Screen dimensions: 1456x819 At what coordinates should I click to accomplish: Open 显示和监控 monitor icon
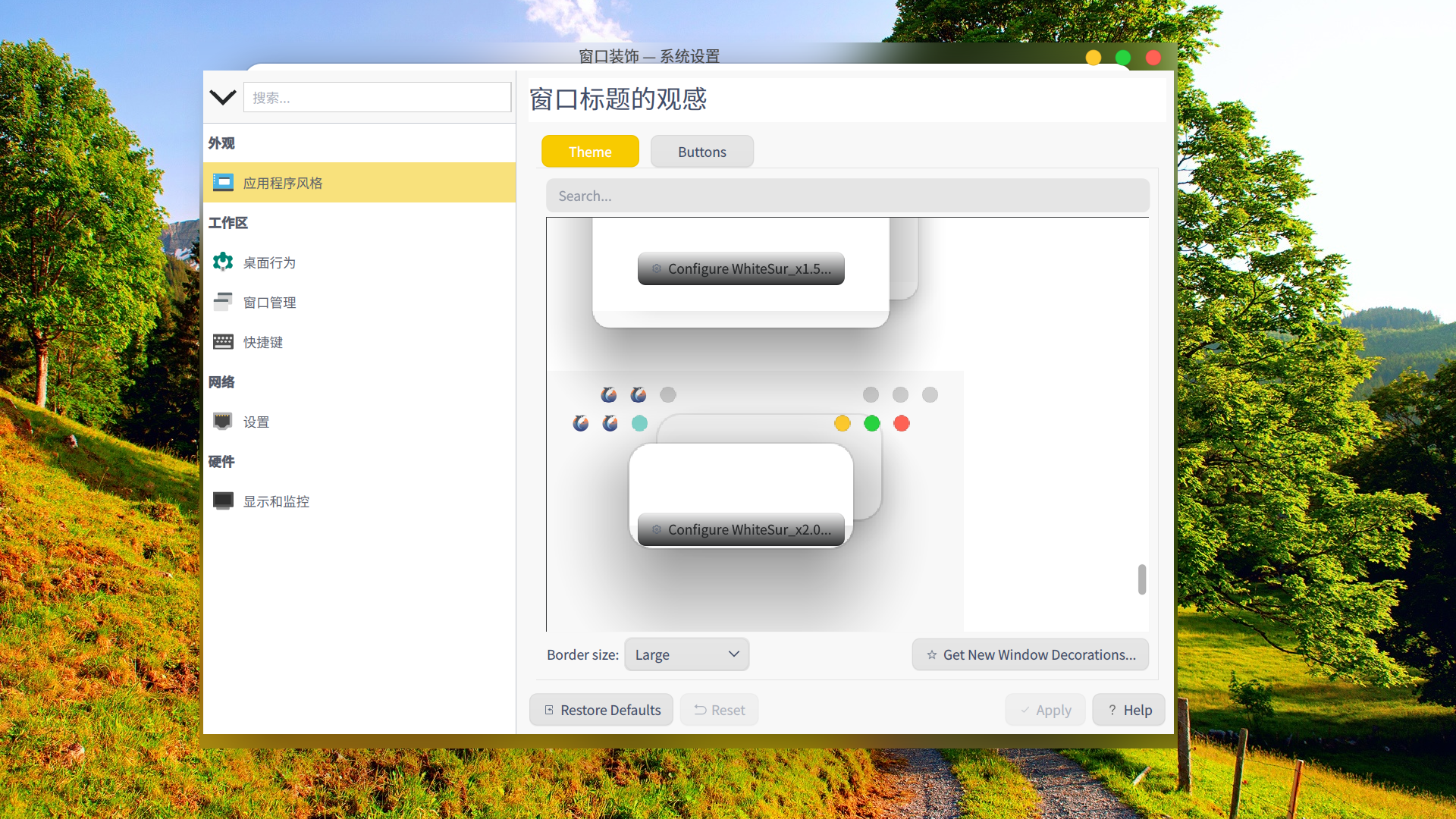[223, 501]
